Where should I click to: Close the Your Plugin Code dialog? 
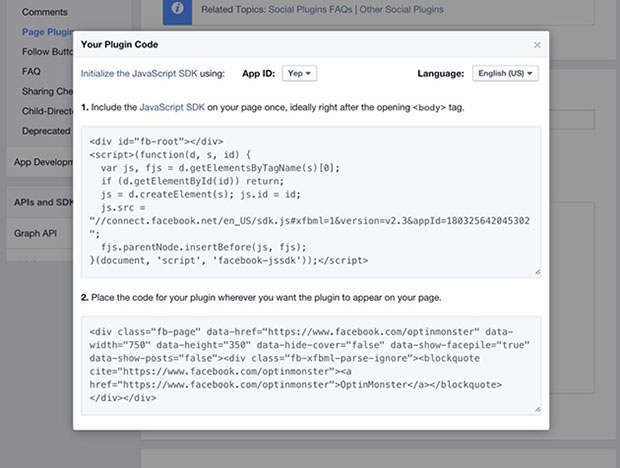[x=537, y=45]
